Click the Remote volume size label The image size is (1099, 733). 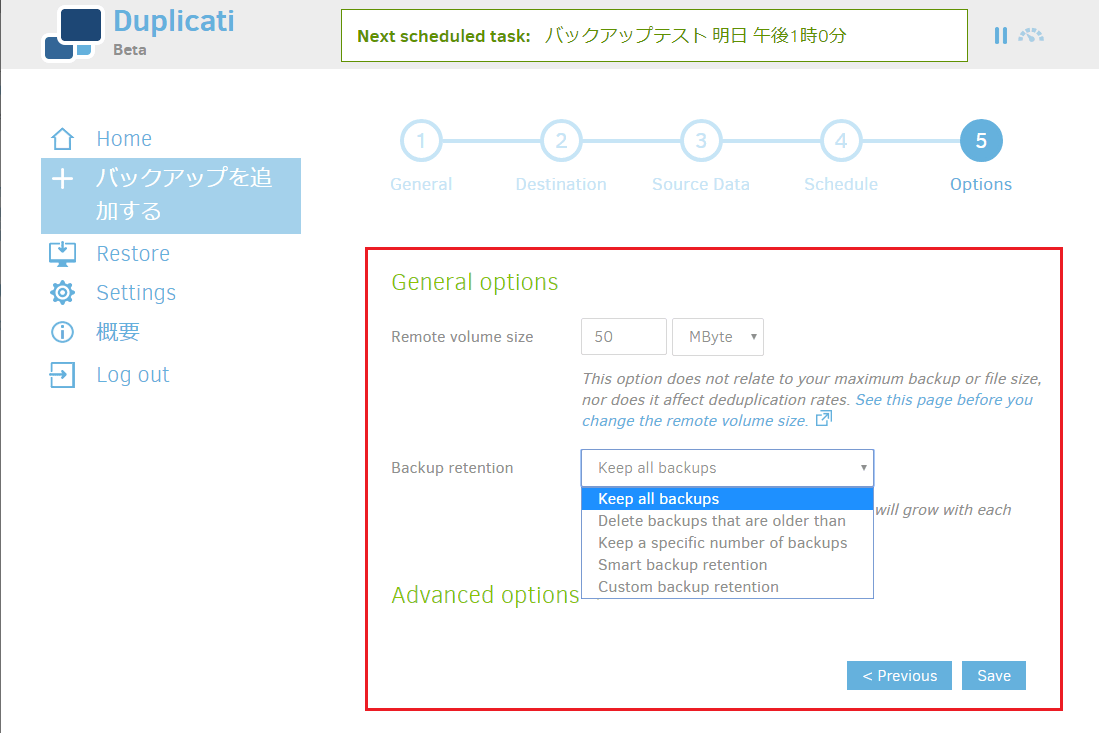pos(462,337)
